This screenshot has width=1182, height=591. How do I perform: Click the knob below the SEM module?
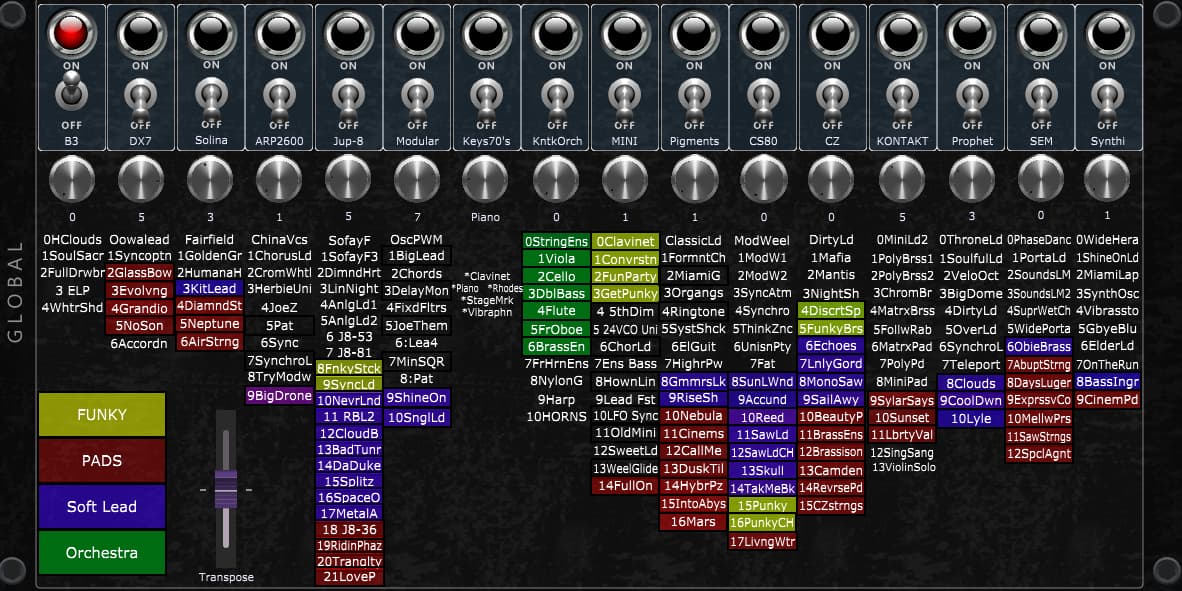(x=1041, y=177)
